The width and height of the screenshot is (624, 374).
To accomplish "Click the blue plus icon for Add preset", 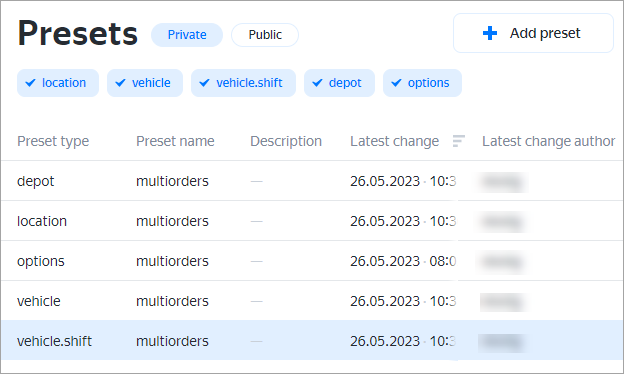I will point(490,33).
